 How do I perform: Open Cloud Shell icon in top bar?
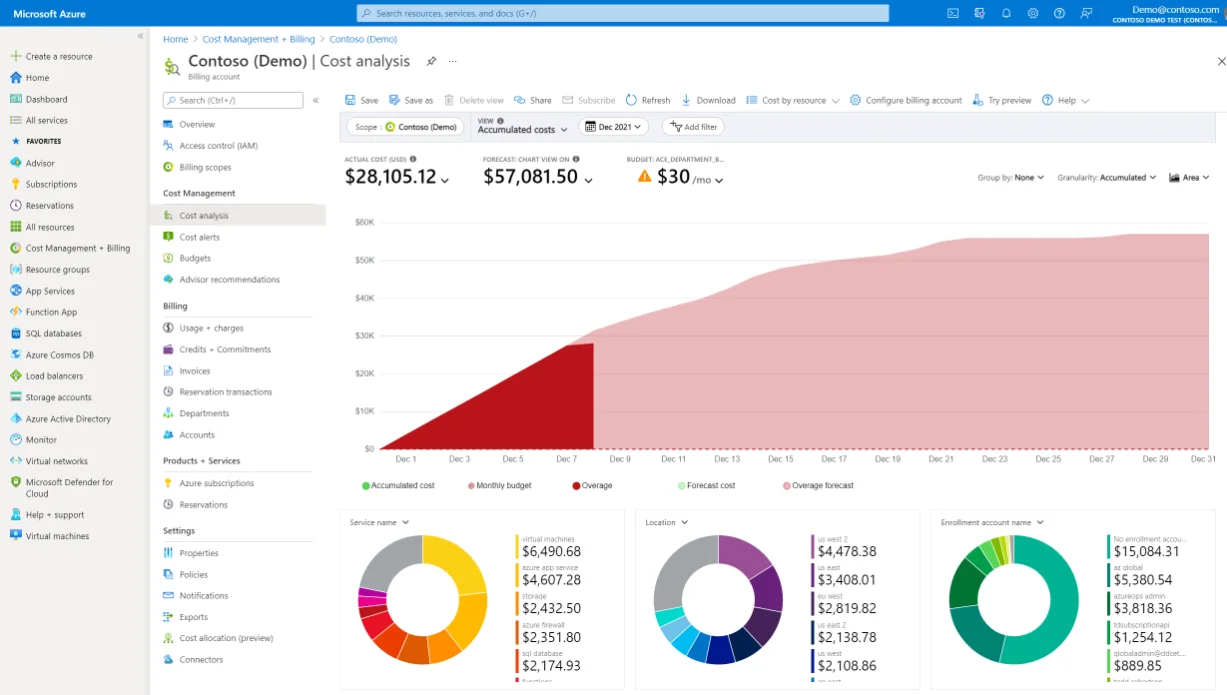[x=953, y=13]
